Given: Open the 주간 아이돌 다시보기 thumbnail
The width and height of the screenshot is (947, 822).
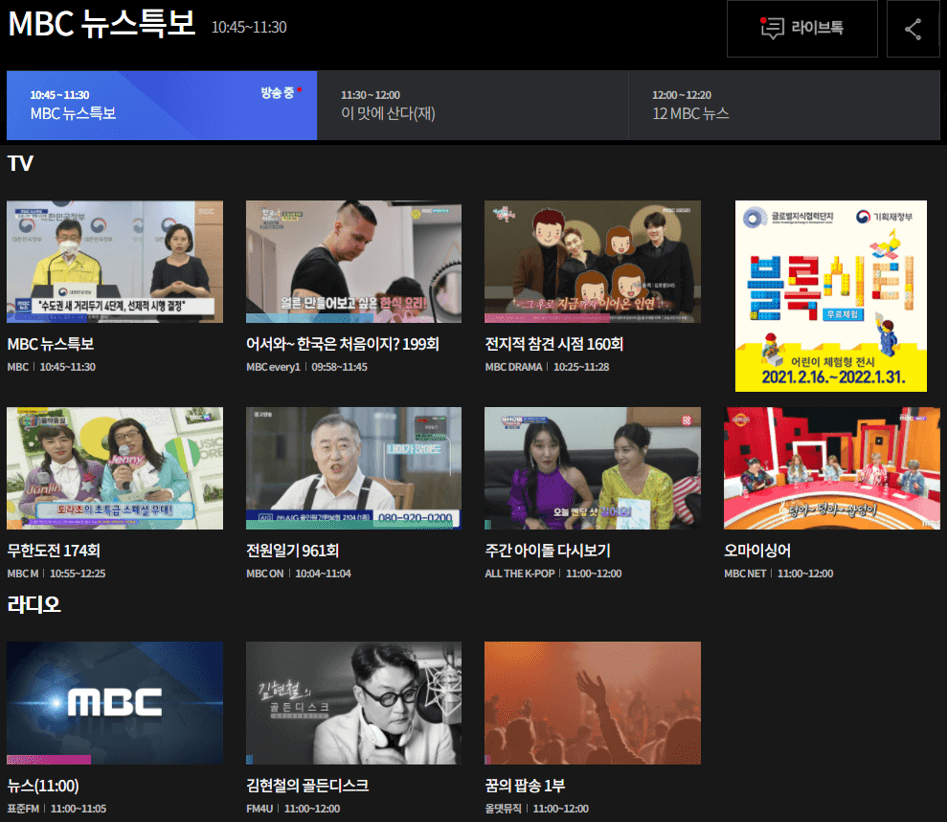Looking at the screenshot, I should click(x=591, y=467).
